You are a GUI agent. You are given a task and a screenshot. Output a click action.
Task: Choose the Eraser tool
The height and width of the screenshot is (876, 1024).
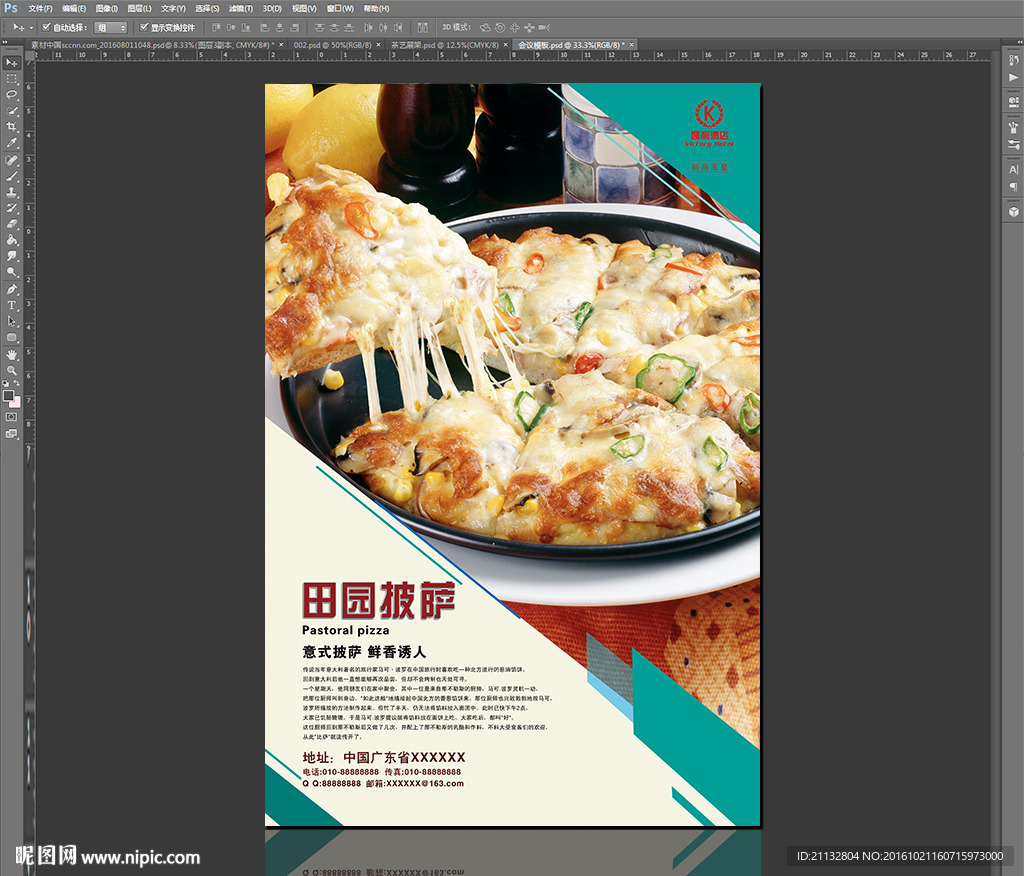coord(12,224)
